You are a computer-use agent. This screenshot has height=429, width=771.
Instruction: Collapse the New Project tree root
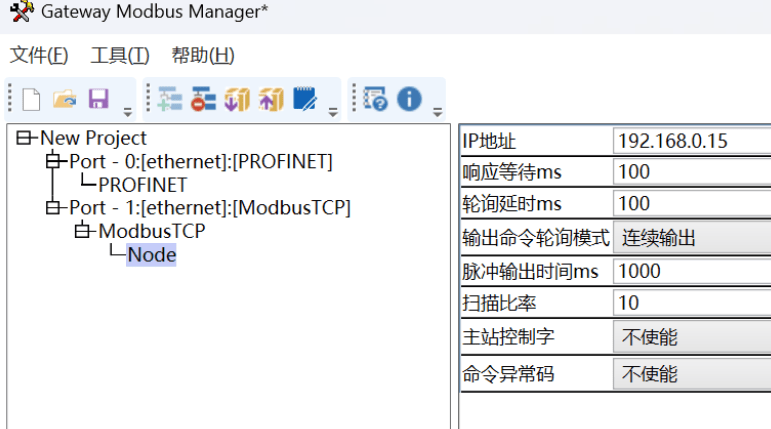point(24,138)
